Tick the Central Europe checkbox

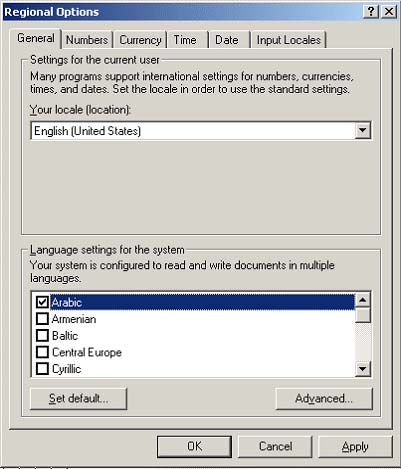42,352
